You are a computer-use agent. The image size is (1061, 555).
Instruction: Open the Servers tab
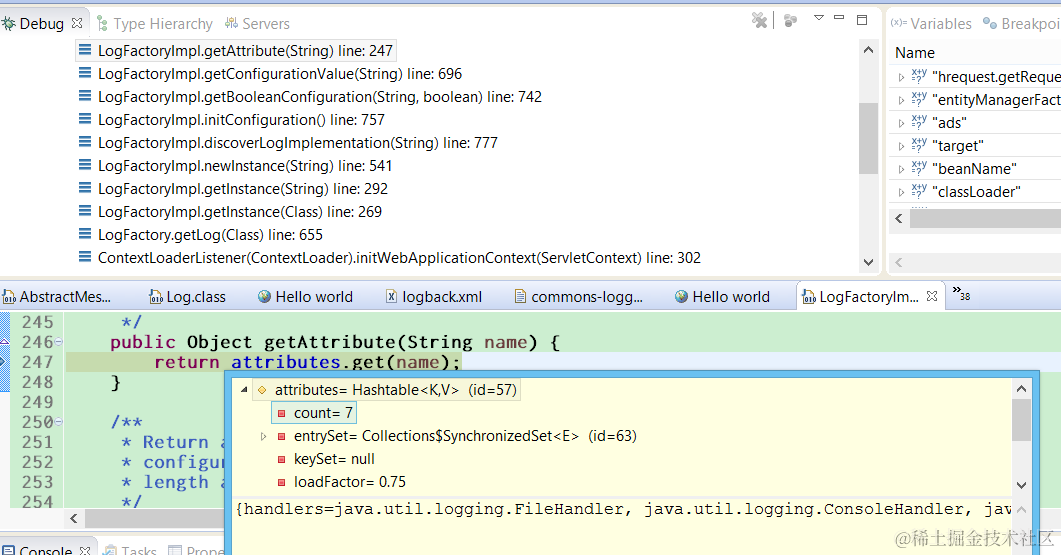click(x=258, y=24)
